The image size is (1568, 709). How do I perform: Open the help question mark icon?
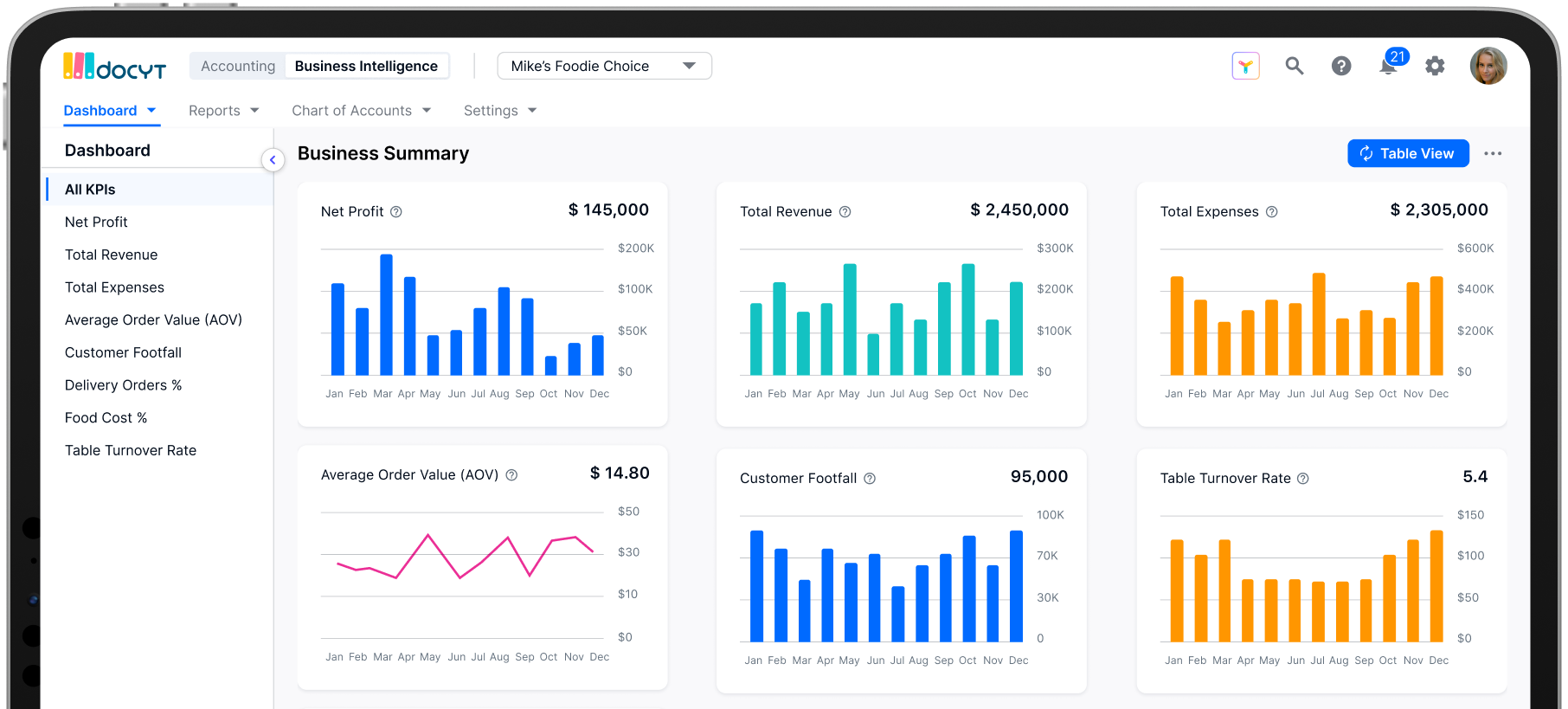coord(1341,66)
